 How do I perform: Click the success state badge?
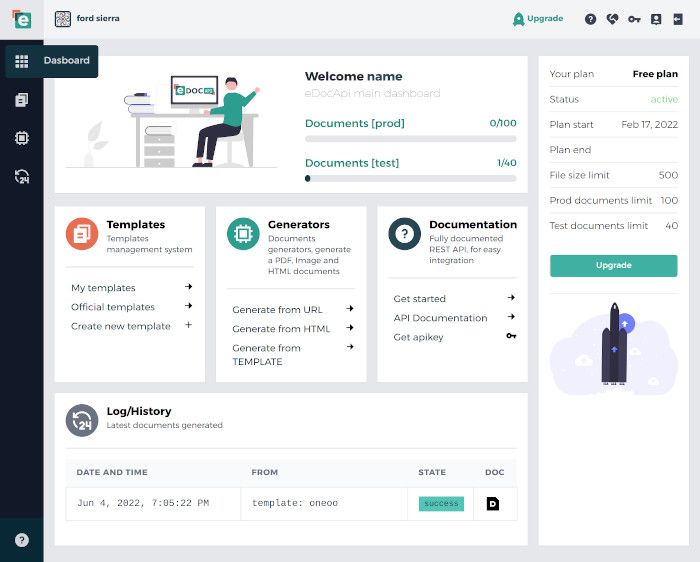[441, 504]
